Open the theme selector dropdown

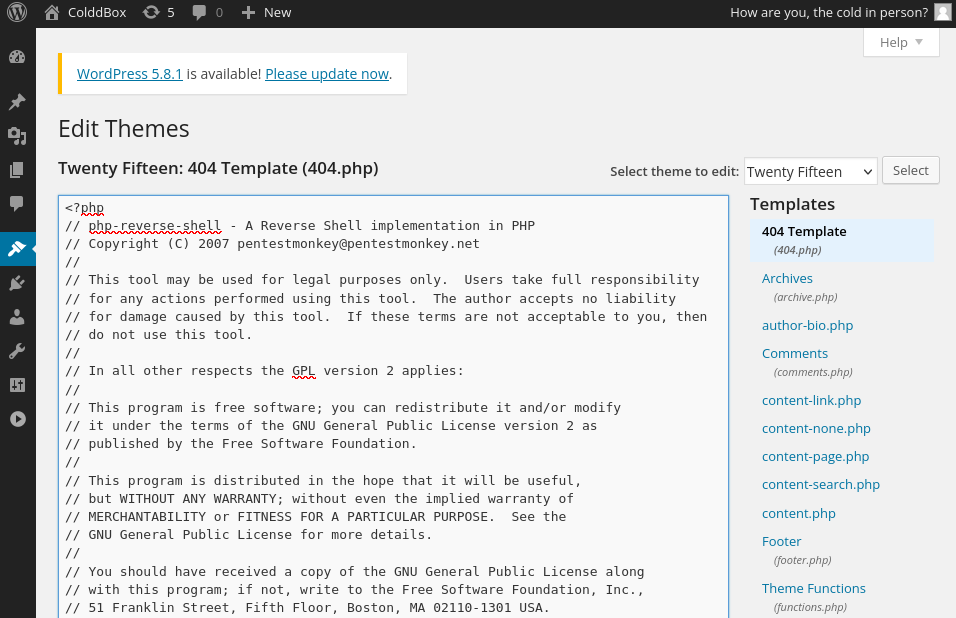click(810, 172)
